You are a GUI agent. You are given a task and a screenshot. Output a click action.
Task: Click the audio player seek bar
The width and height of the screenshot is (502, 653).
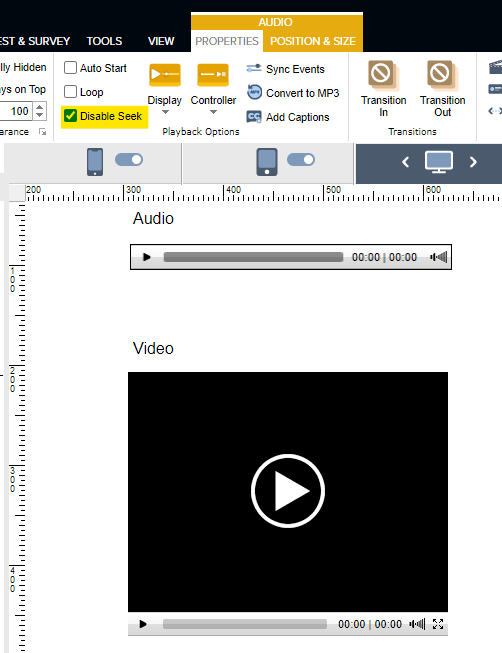tap(253, 257)
